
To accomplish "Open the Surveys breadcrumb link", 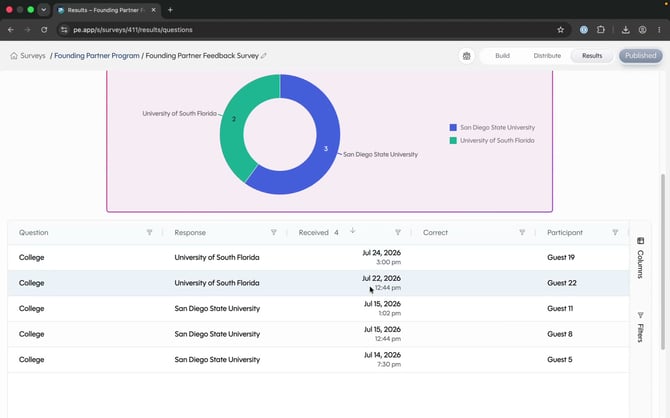I will coord(32,56).
